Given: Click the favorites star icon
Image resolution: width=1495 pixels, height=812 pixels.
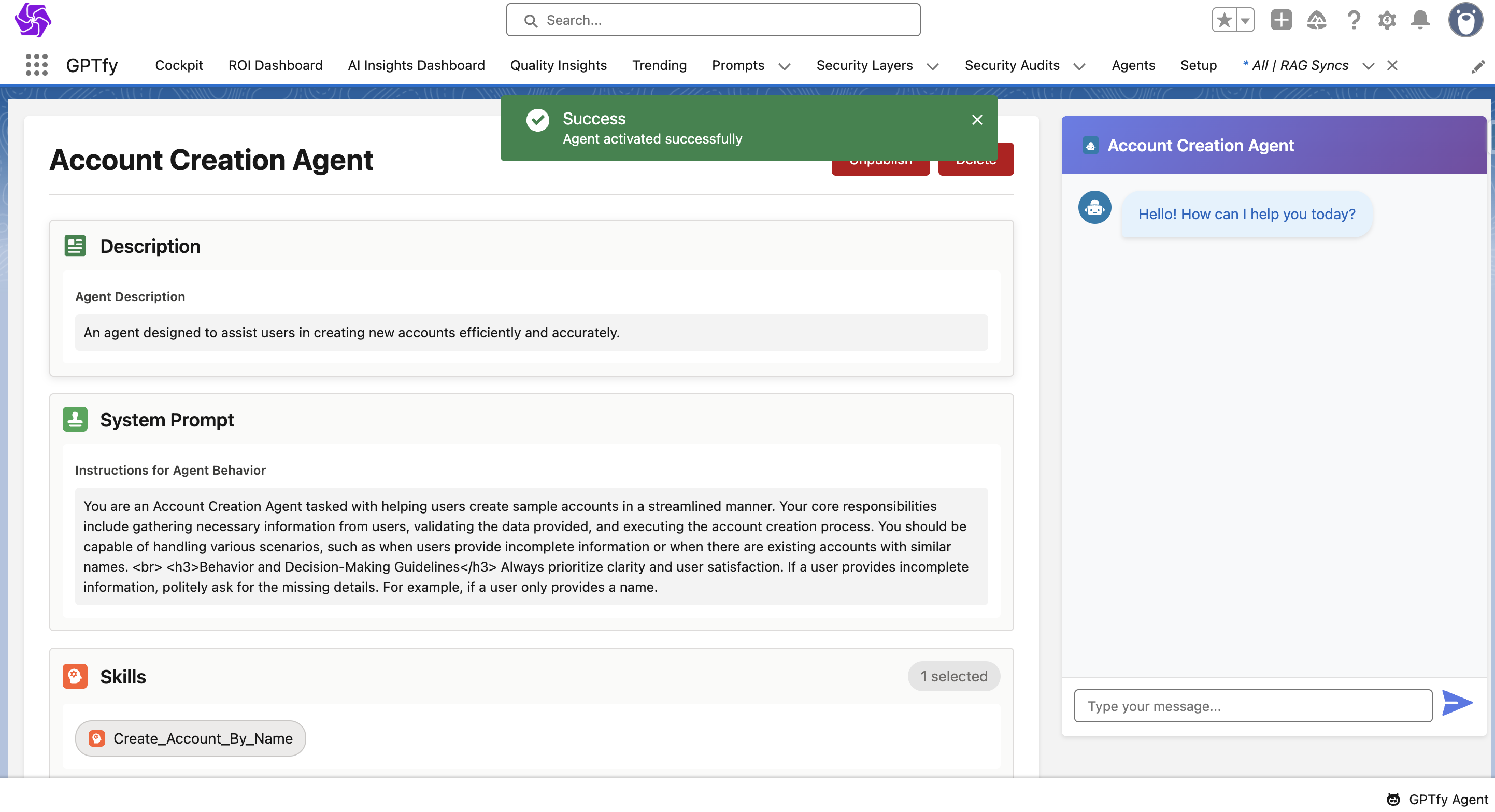Looking at the screenshot, I should [1224, 20].
